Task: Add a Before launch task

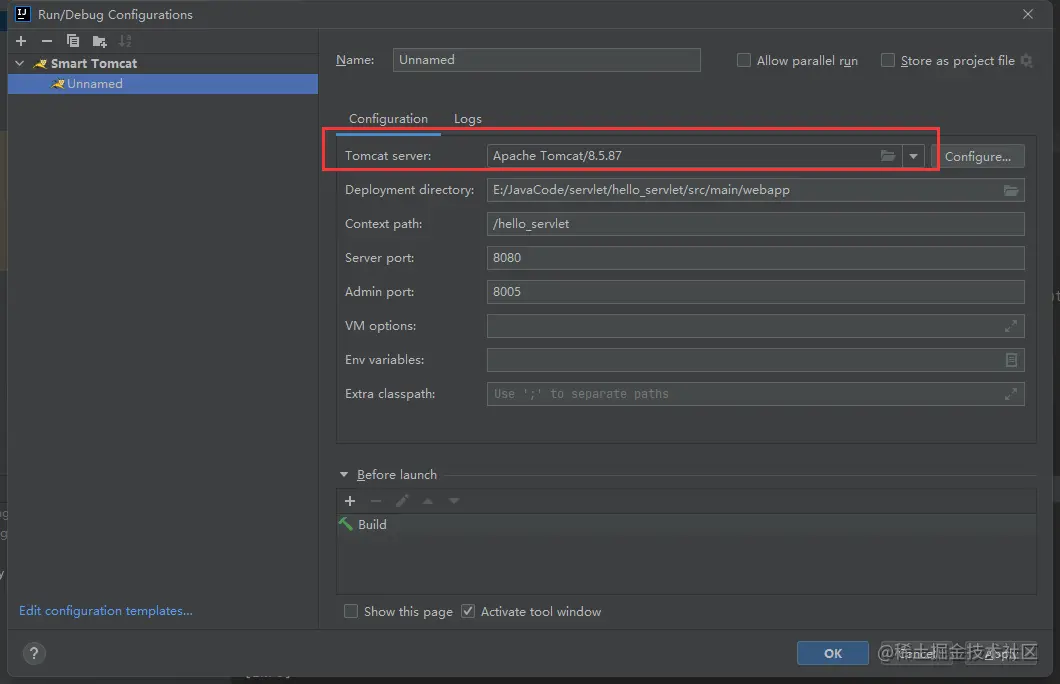Action: (350, 501)
